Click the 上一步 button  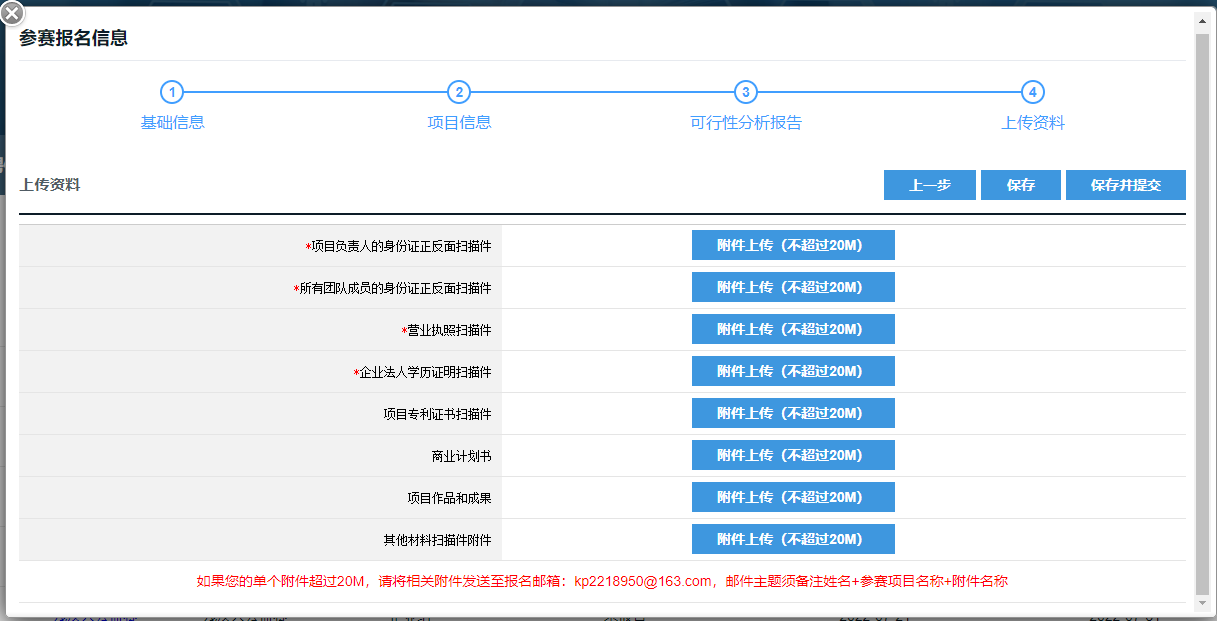[x=930, y=185]
